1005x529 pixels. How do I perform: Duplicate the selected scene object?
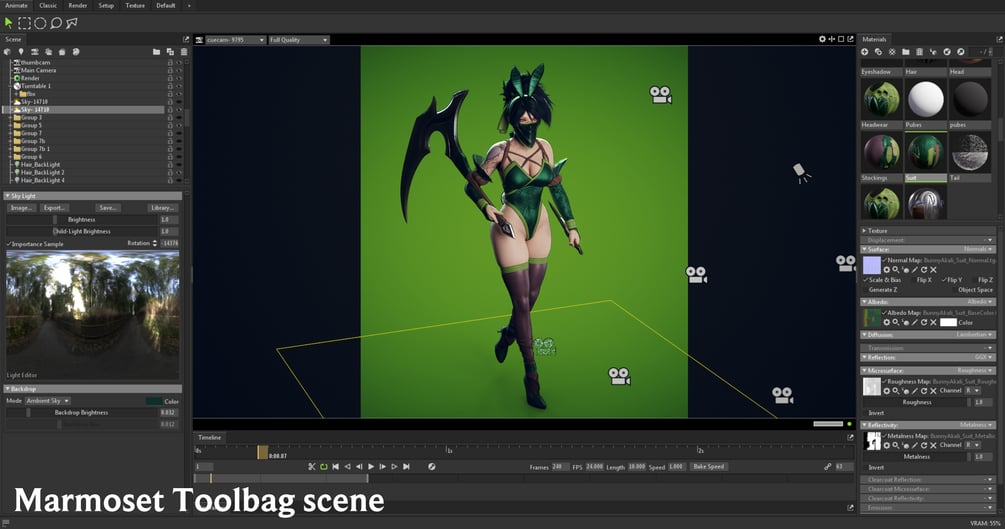(170, 52)
